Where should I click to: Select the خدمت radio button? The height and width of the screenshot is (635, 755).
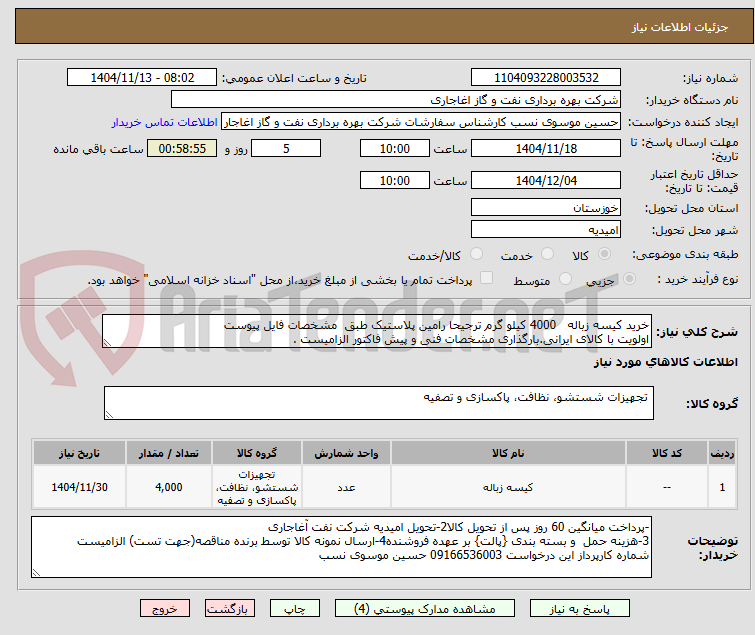tap(547, 254)
